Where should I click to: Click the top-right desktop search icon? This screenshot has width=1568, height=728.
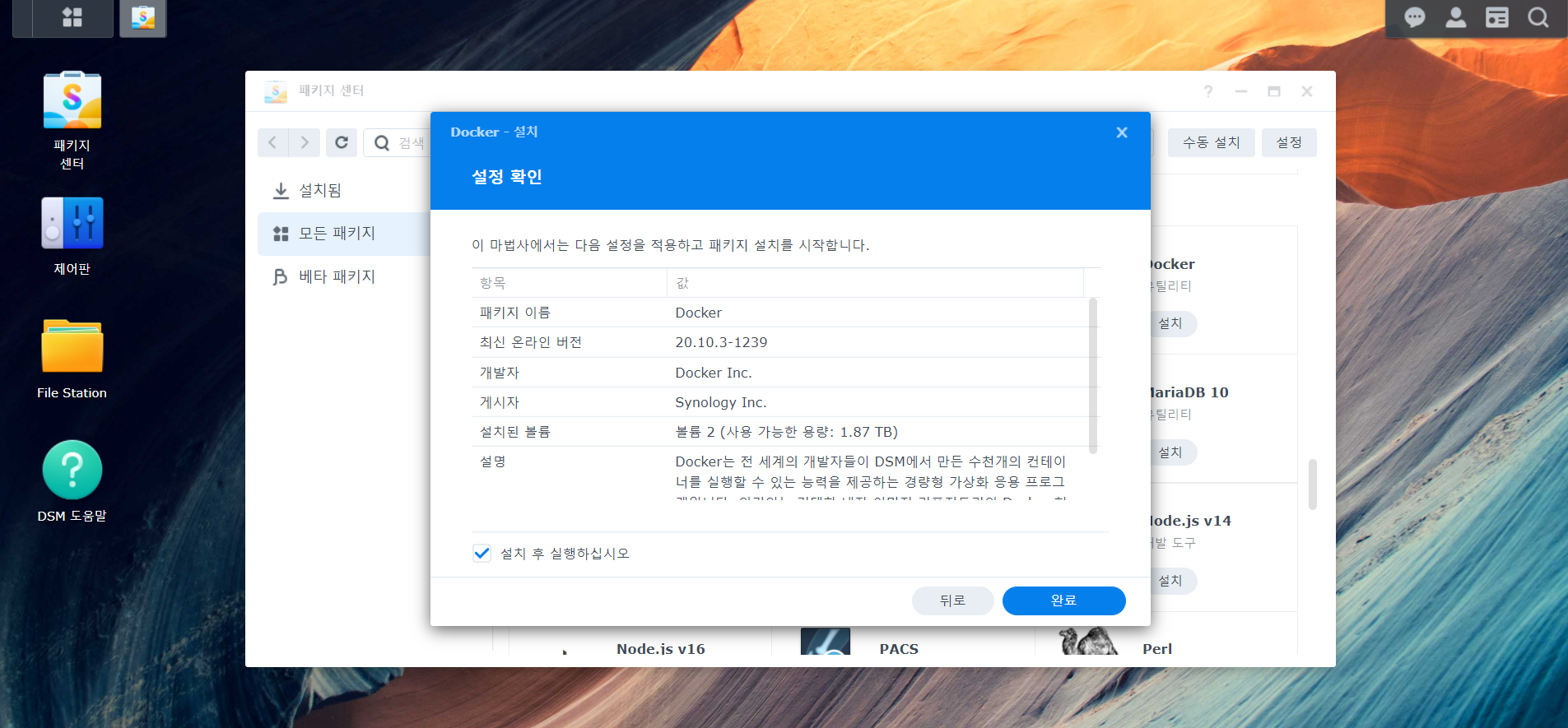(x=1538, y=17)
